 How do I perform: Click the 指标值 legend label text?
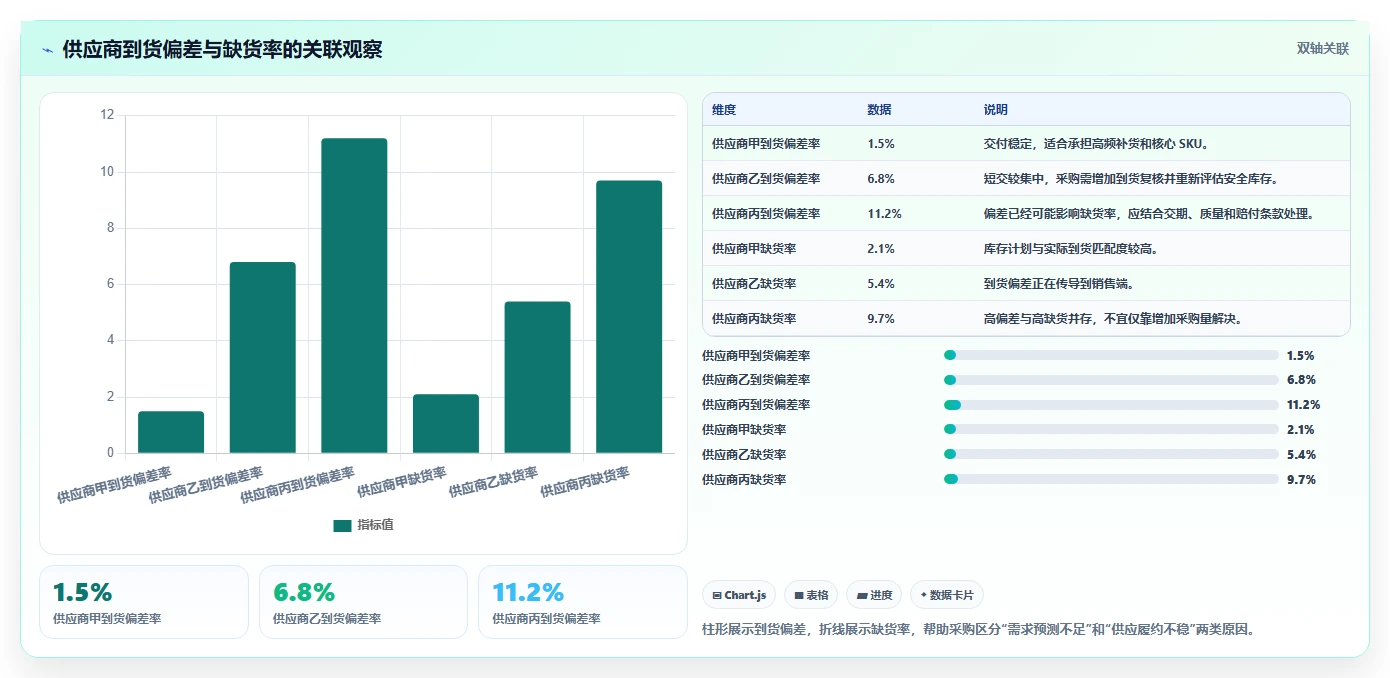376,525
